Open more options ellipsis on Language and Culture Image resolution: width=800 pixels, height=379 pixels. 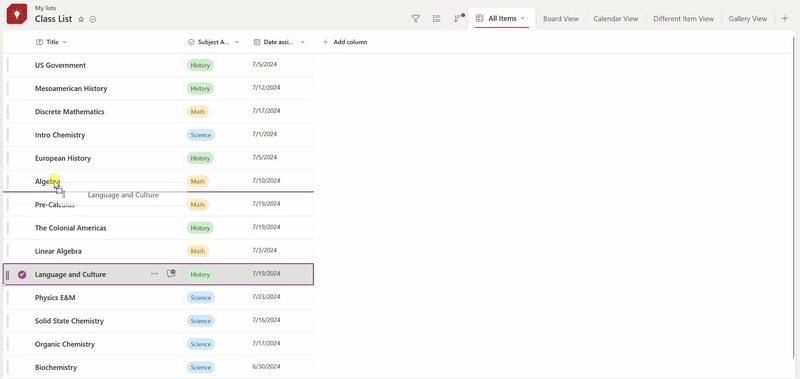click(x=155, y=274)
